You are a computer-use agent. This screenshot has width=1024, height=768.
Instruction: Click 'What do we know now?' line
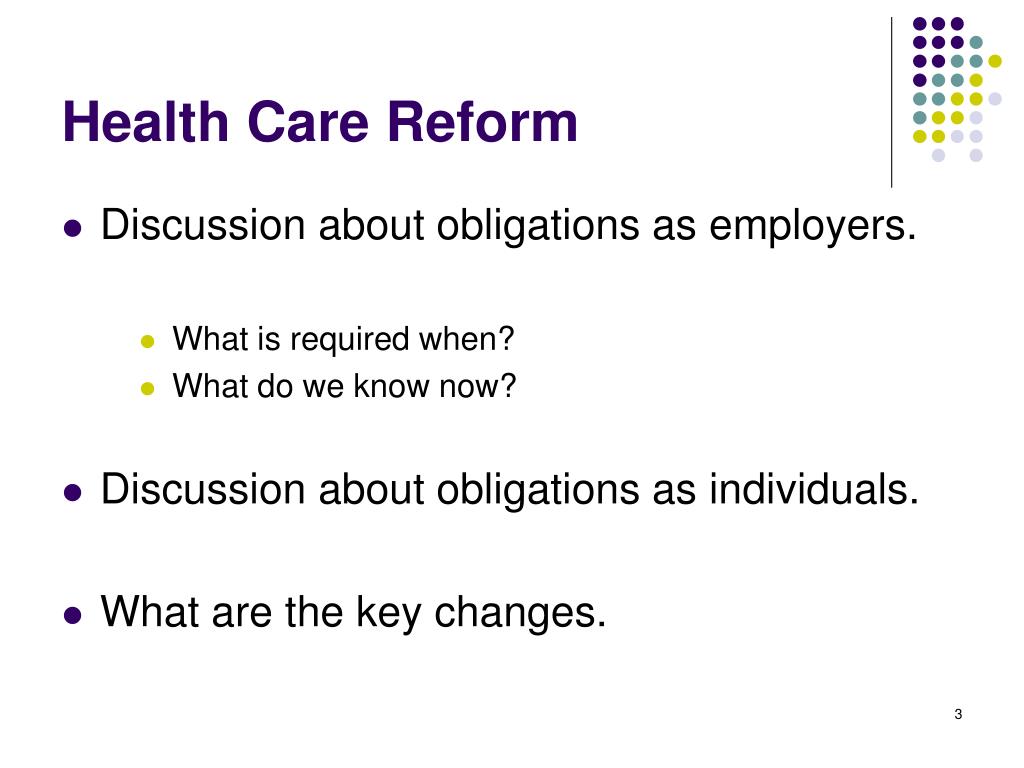(344, 386)
